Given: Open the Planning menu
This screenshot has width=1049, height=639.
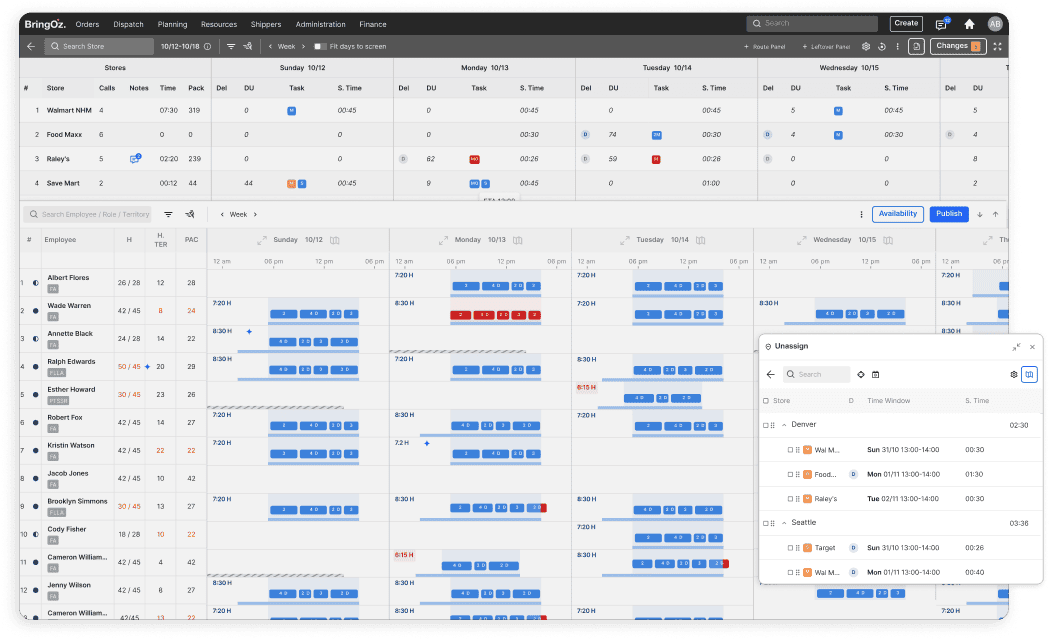Looking at the screenshot, I should [x=173, y=24].
